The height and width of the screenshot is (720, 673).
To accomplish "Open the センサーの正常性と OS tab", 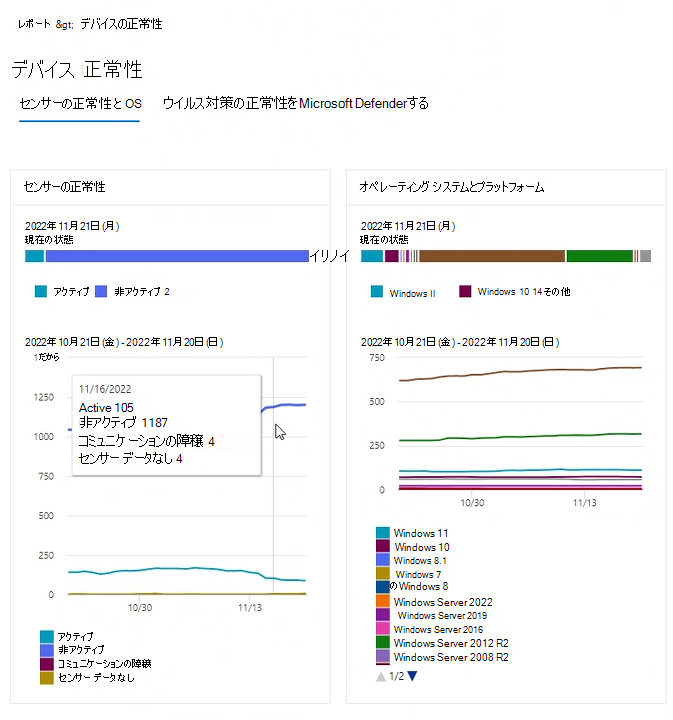I will tap(80, 104).
